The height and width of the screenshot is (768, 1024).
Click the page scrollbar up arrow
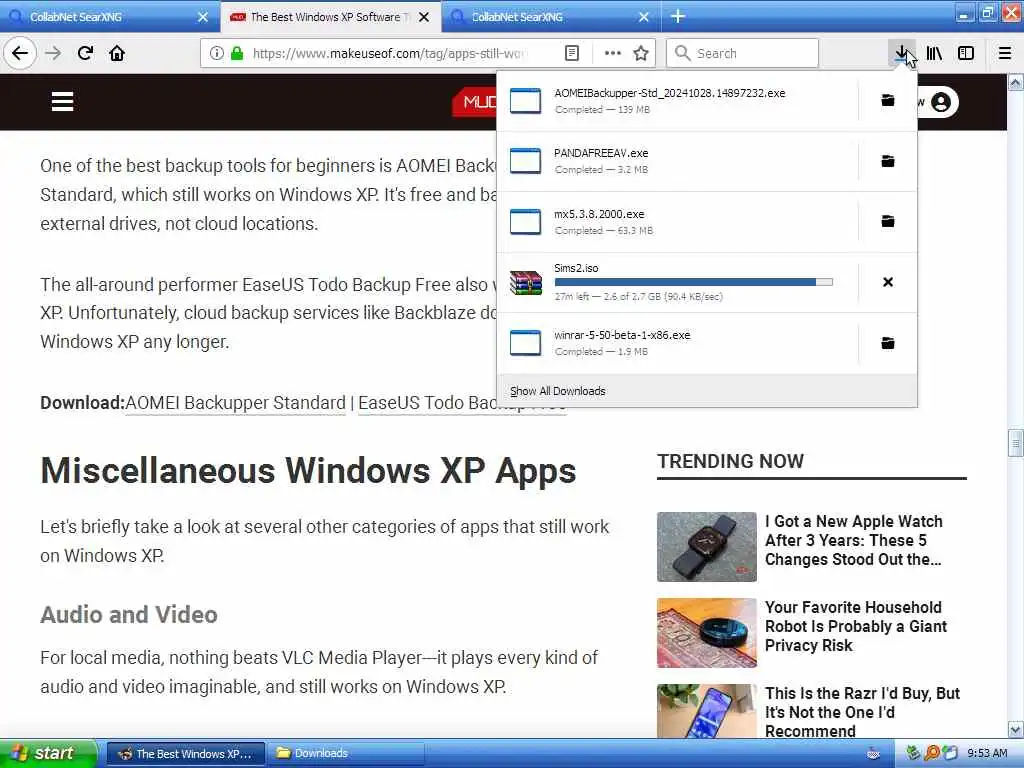tap(1016, 82)
